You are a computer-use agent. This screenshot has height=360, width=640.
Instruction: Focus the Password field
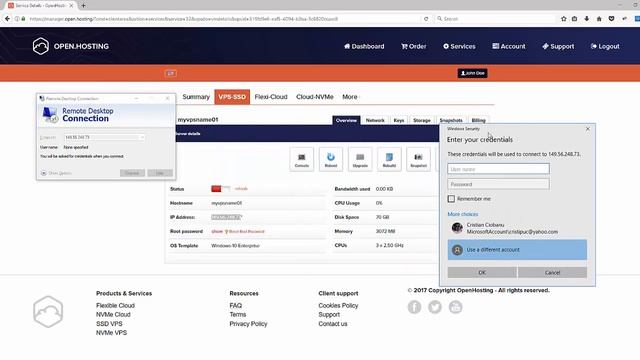tap(498, 184)
